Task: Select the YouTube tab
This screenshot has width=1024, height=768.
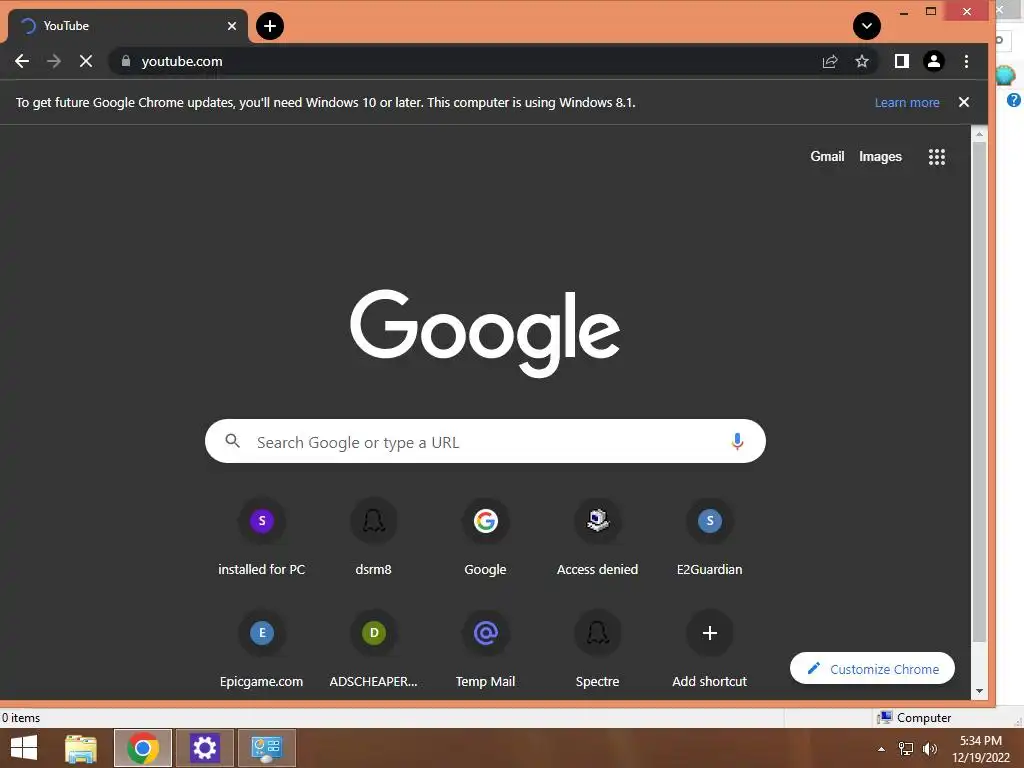Action: [x=127, y=26]
